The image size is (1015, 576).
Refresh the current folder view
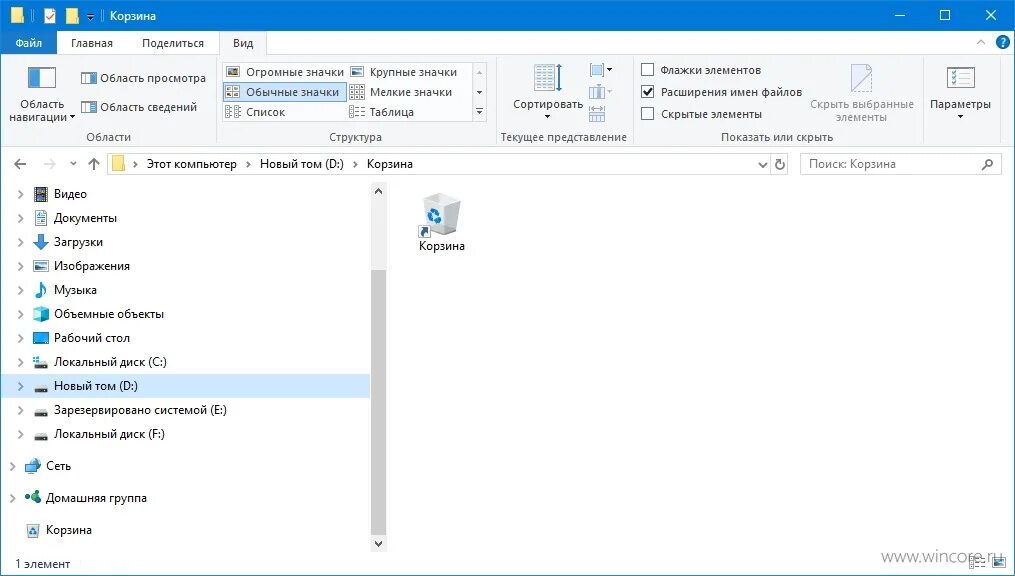[x=780, y=163]
